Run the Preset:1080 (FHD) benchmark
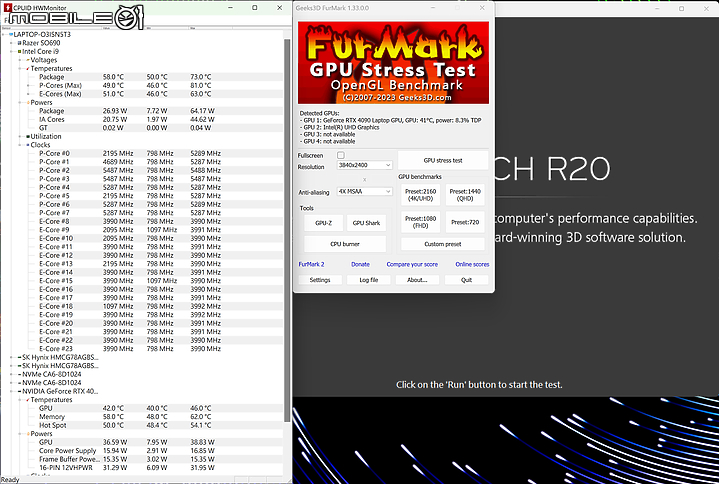The height and width of the screenshot is (484, 719). tap(420, 222)
